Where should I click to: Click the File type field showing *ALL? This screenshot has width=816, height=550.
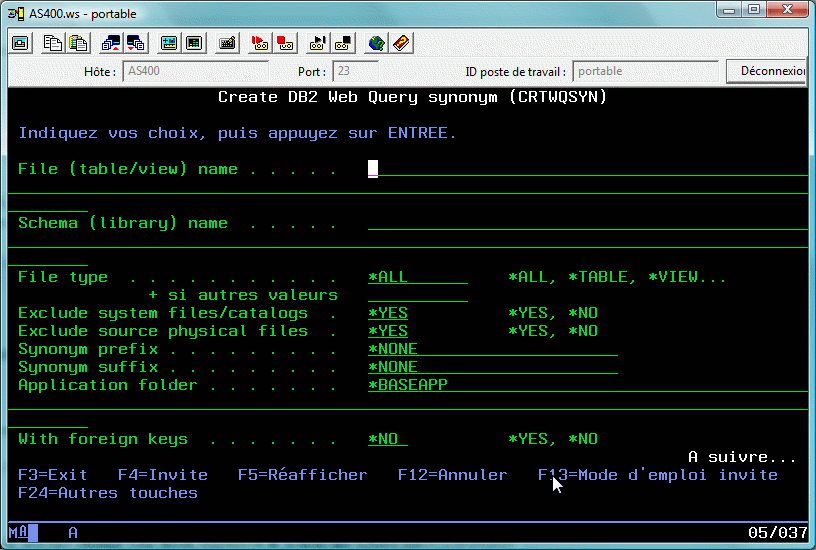point(417,277)
